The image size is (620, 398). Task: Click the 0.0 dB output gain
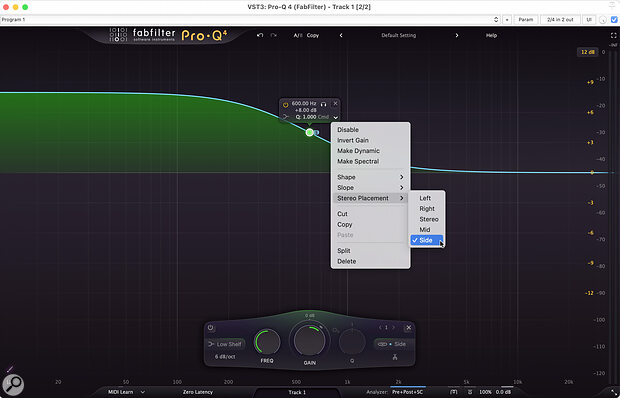(x=503, y=392)
